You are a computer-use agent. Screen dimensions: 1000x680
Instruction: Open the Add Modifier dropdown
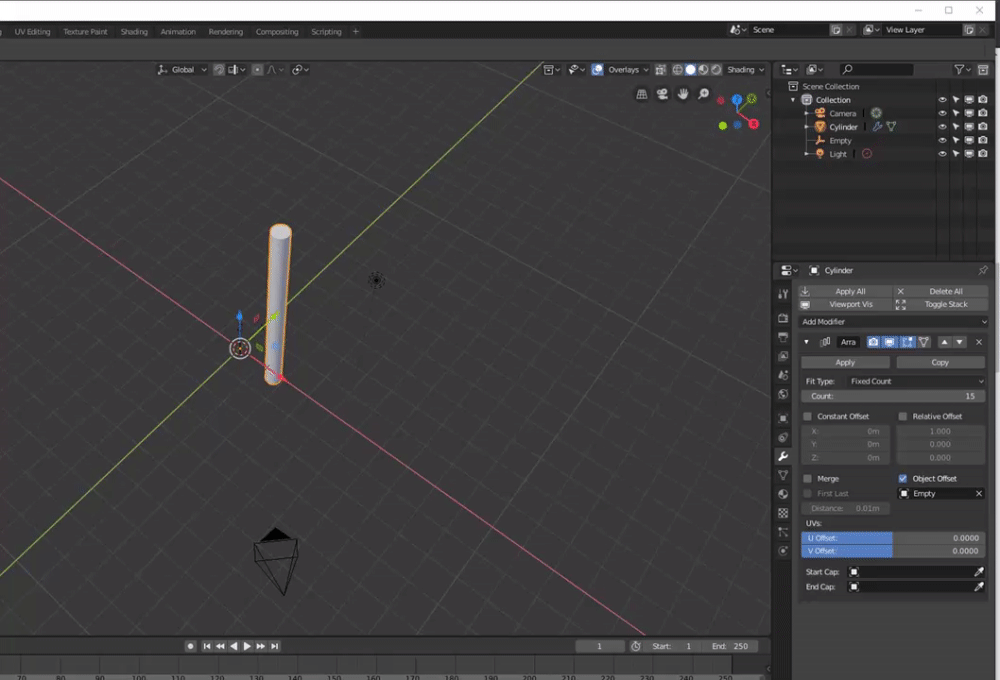893,322
